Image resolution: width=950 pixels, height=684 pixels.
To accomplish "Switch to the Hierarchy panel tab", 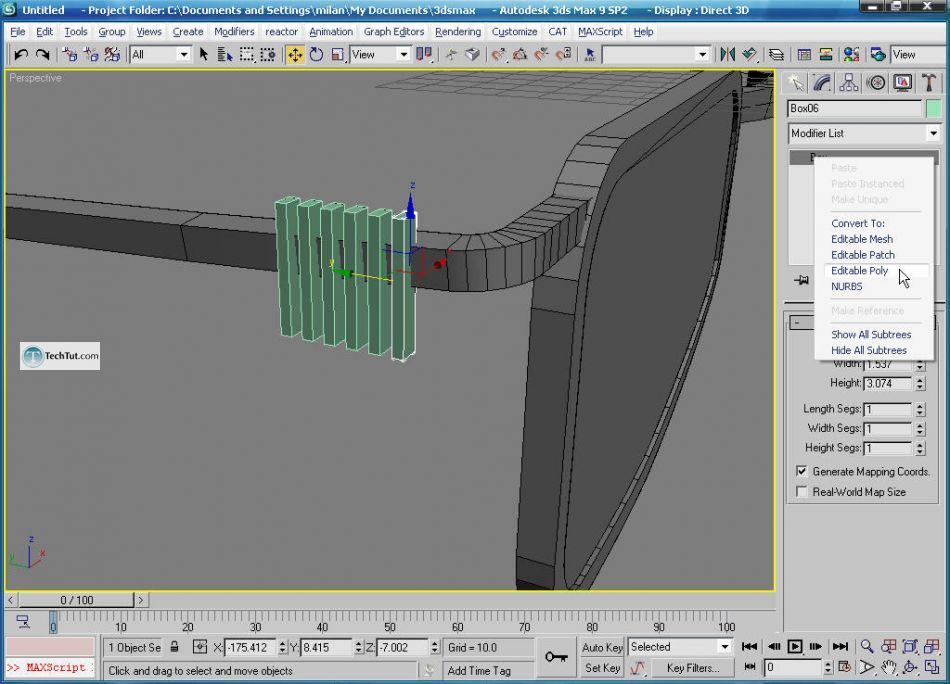I will [x=849, y=82].
